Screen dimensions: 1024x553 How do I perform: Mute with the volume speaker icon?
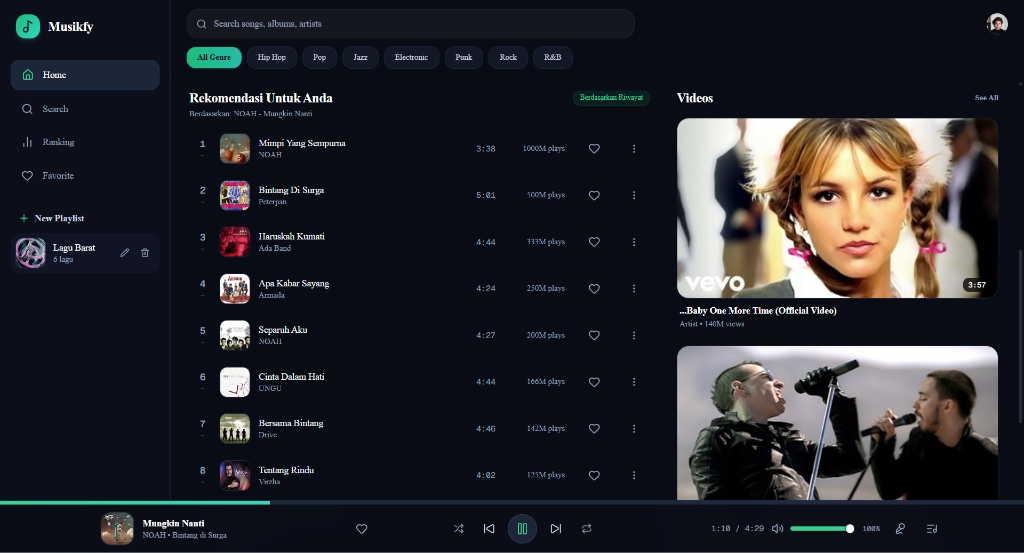[x=777, y=529]
